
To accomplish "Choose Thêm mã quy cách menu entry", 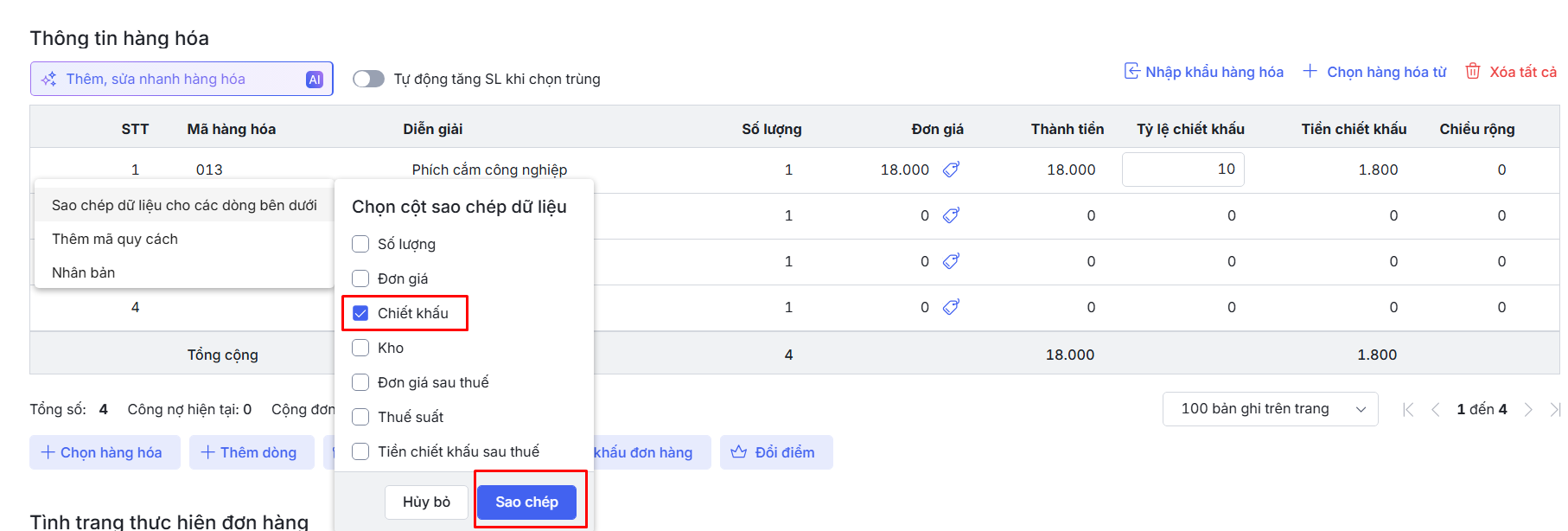I will tap(115, 239).
